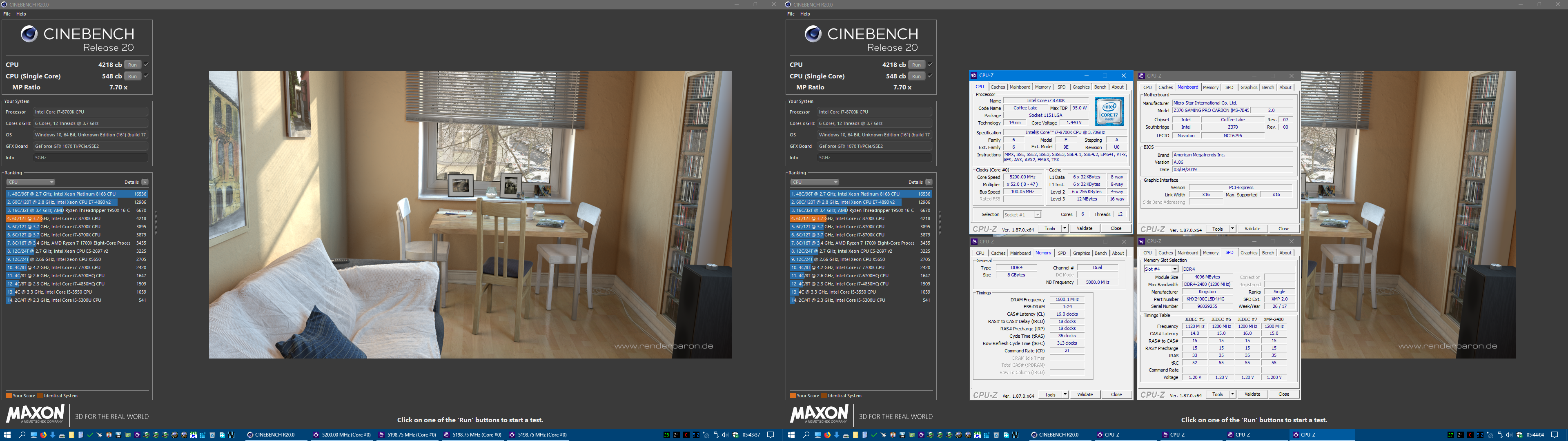Viewport: 1568px width, 441px height.
Task: Click the 5GHz Info field in left Cinebench
Action: pyautogui.click(x=90, y=158)
